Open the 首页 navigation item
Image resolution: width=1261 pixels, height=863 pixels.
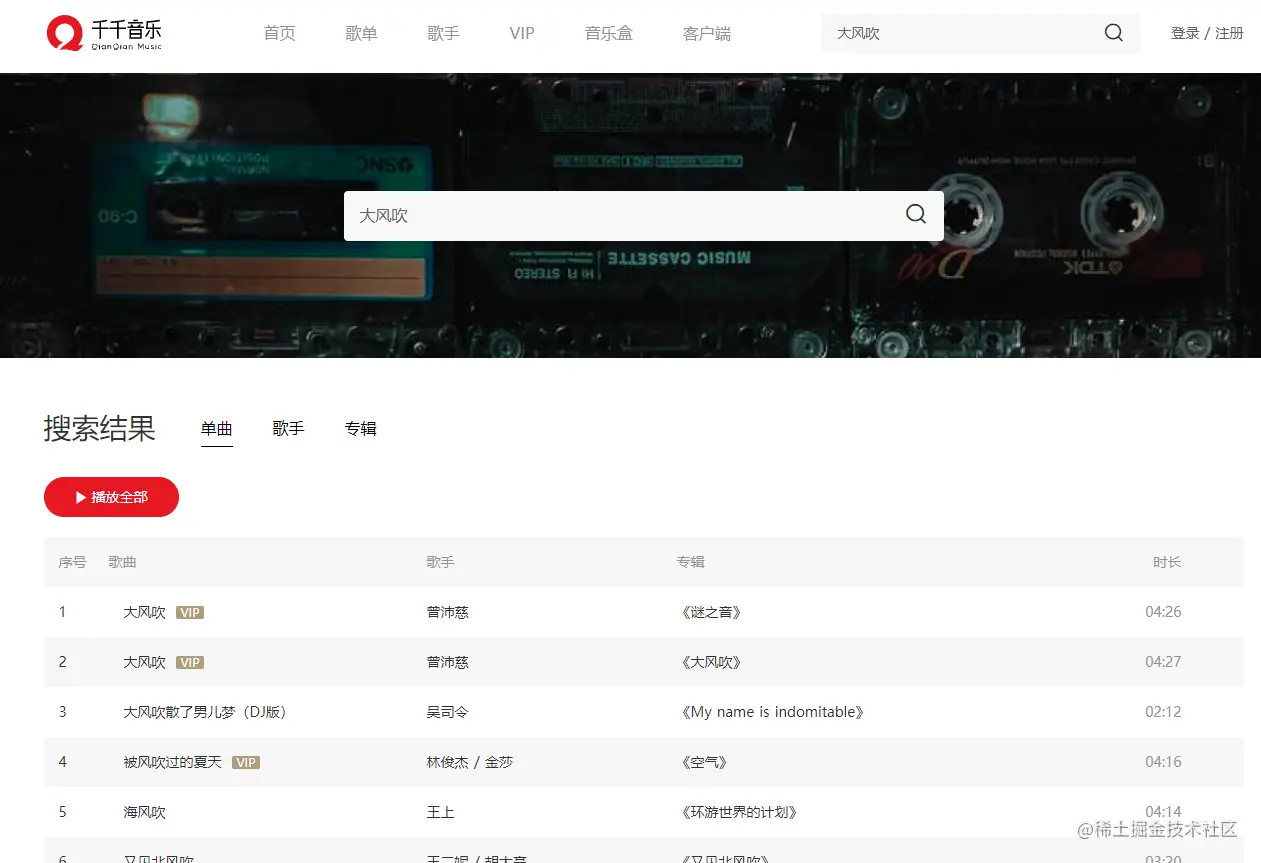click(x=280, y=33)
